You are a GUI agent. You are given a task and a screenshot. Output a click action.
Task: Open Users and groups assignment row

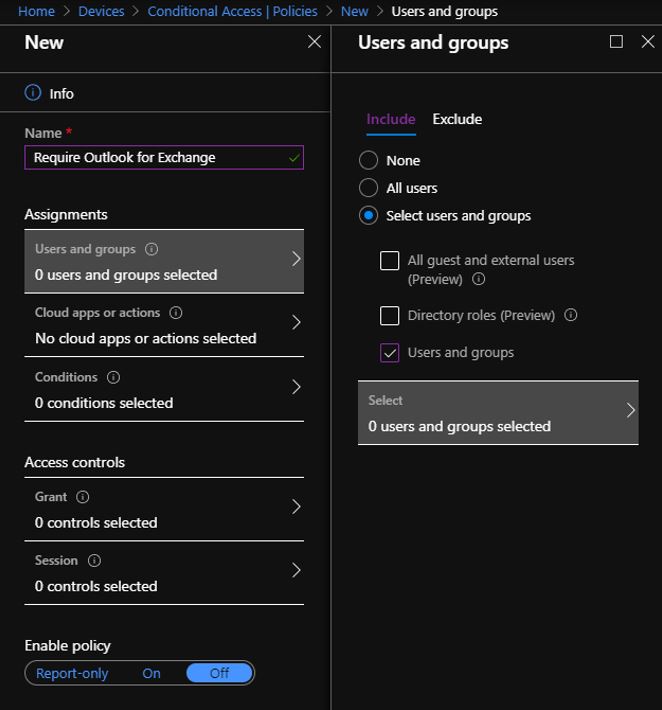(x=164, y=261)
